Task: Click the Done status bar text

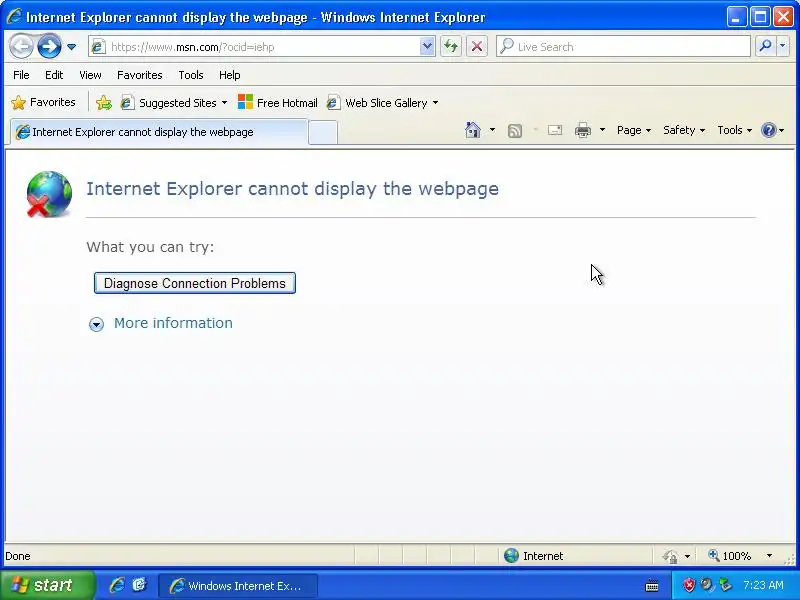Action: coord(18,556)
